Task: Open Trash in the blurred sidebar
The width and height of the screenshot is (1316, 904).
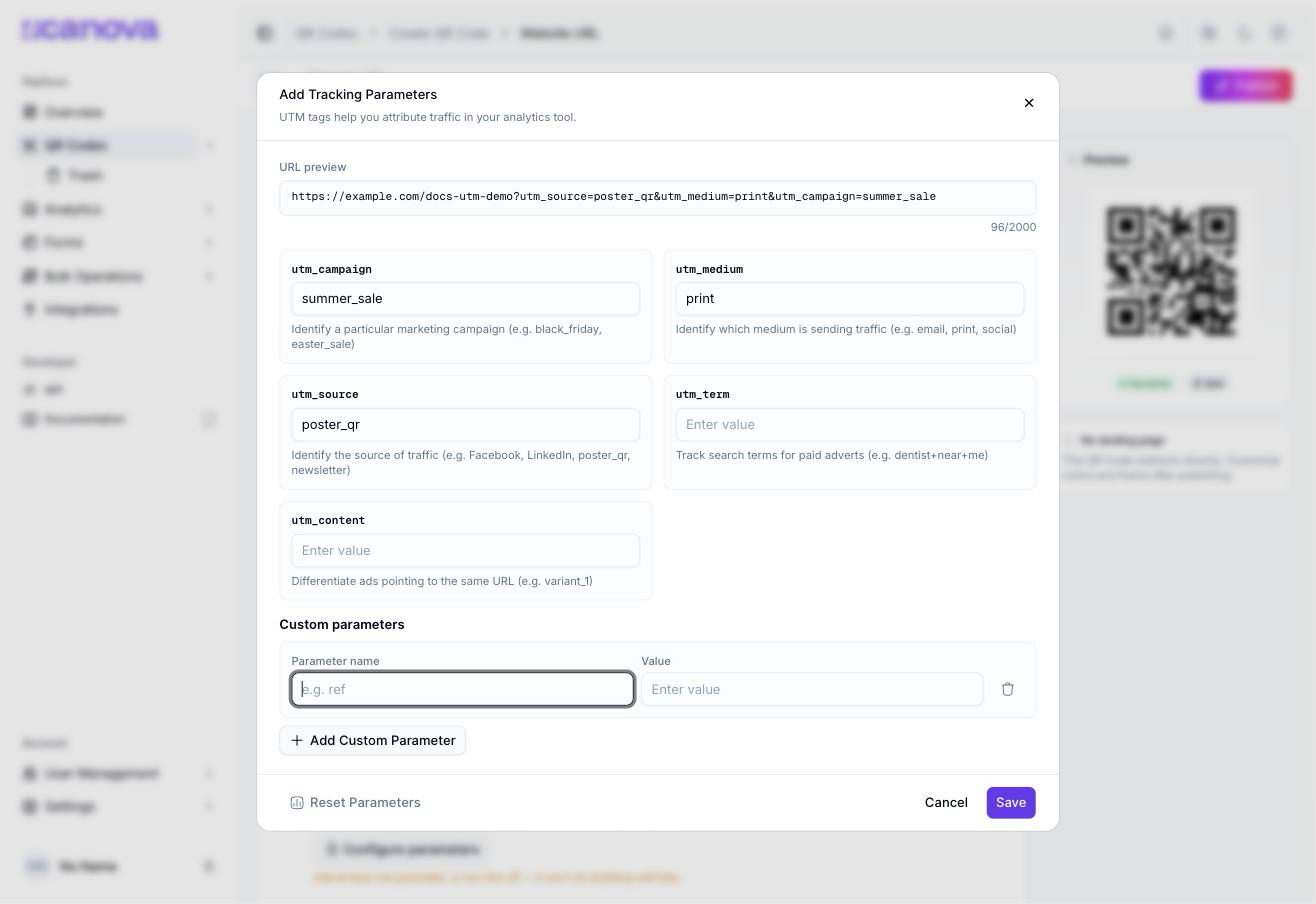Action: (x=85, y=175)
